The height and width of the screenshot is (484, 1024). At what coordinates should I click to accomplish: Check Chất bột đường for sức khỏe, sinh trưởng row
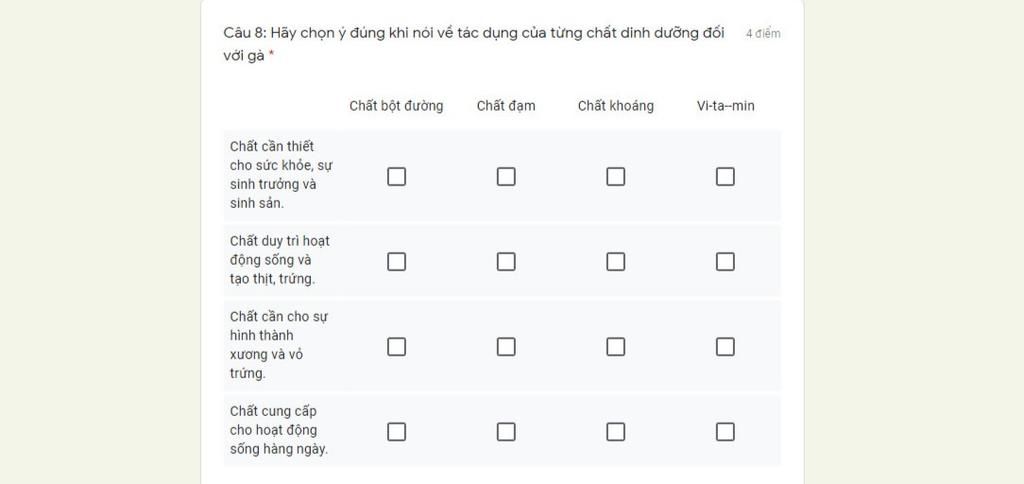tap(396, 176)
